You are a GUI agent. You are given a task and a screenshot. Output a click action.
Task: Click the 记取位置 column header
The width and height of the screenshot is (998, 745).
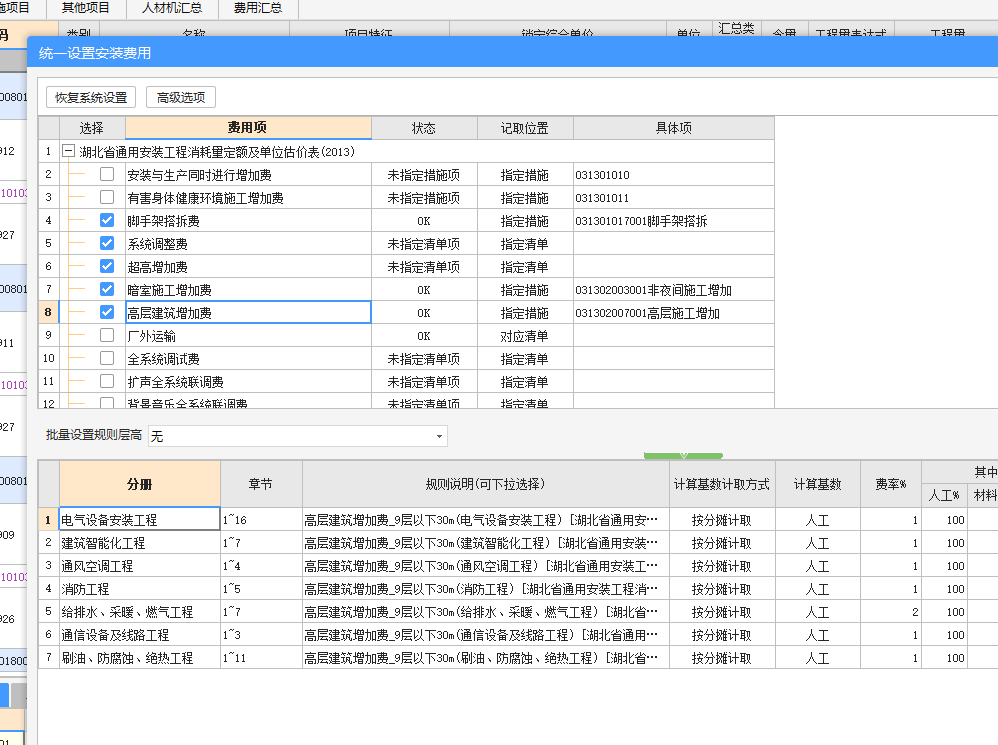tap(524, 128)
